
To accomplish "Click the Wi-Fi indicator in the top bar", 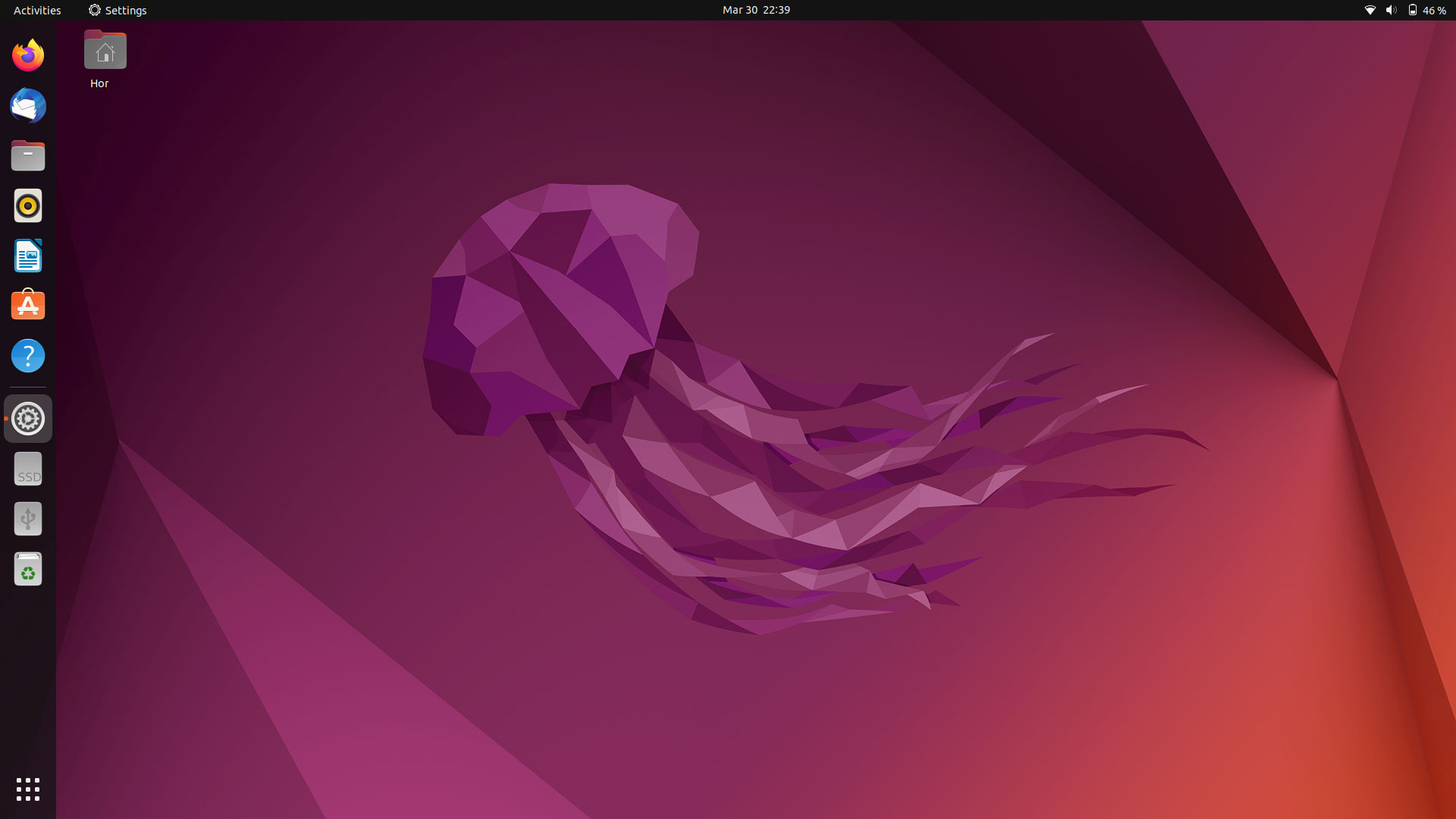I will 1370,10.
